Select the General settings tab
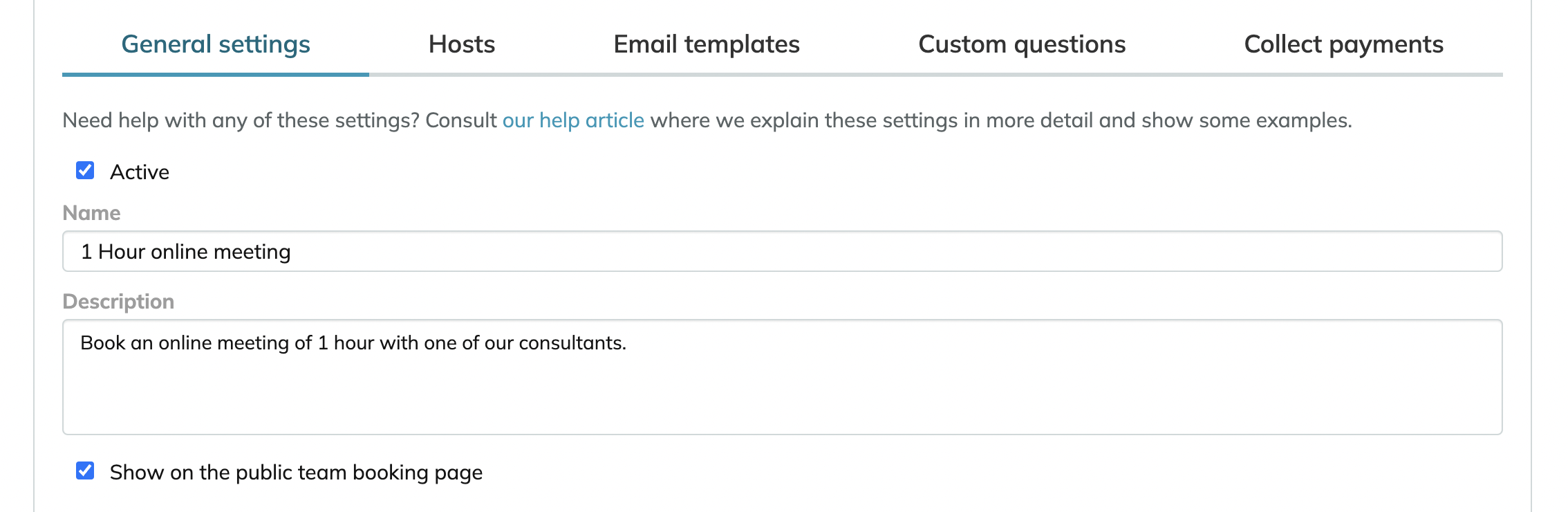1568x512 pixels. pos(216,44)
